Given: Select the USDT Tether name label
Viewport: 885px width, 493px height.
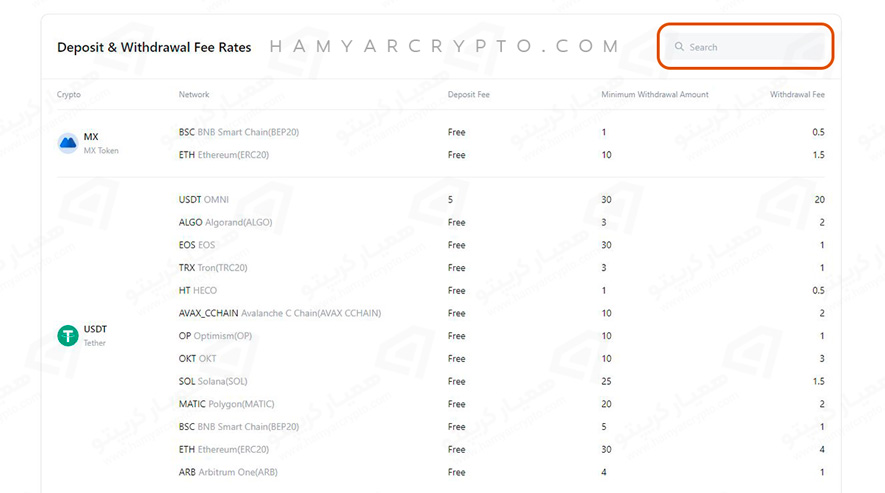Looking at the screenshot, I should pyautogui.click(x=95, y=329).
